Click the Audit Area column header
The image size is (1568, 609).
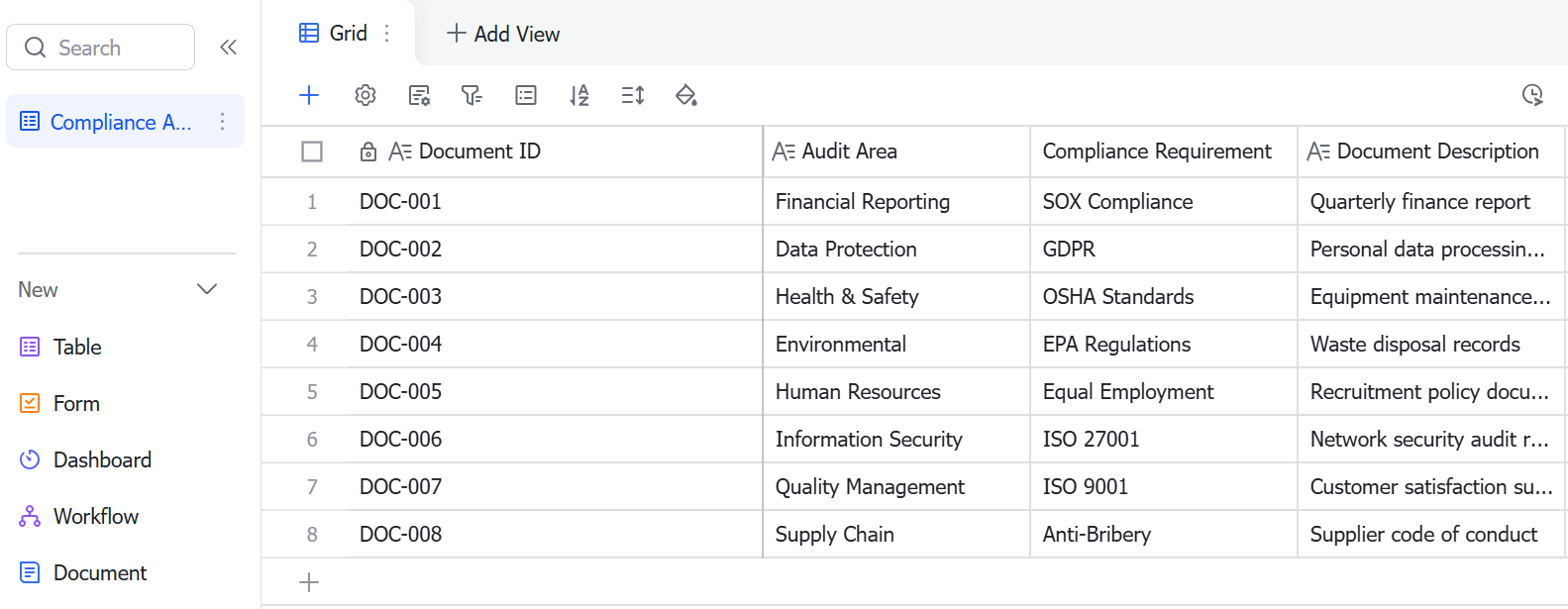(896, 152)
